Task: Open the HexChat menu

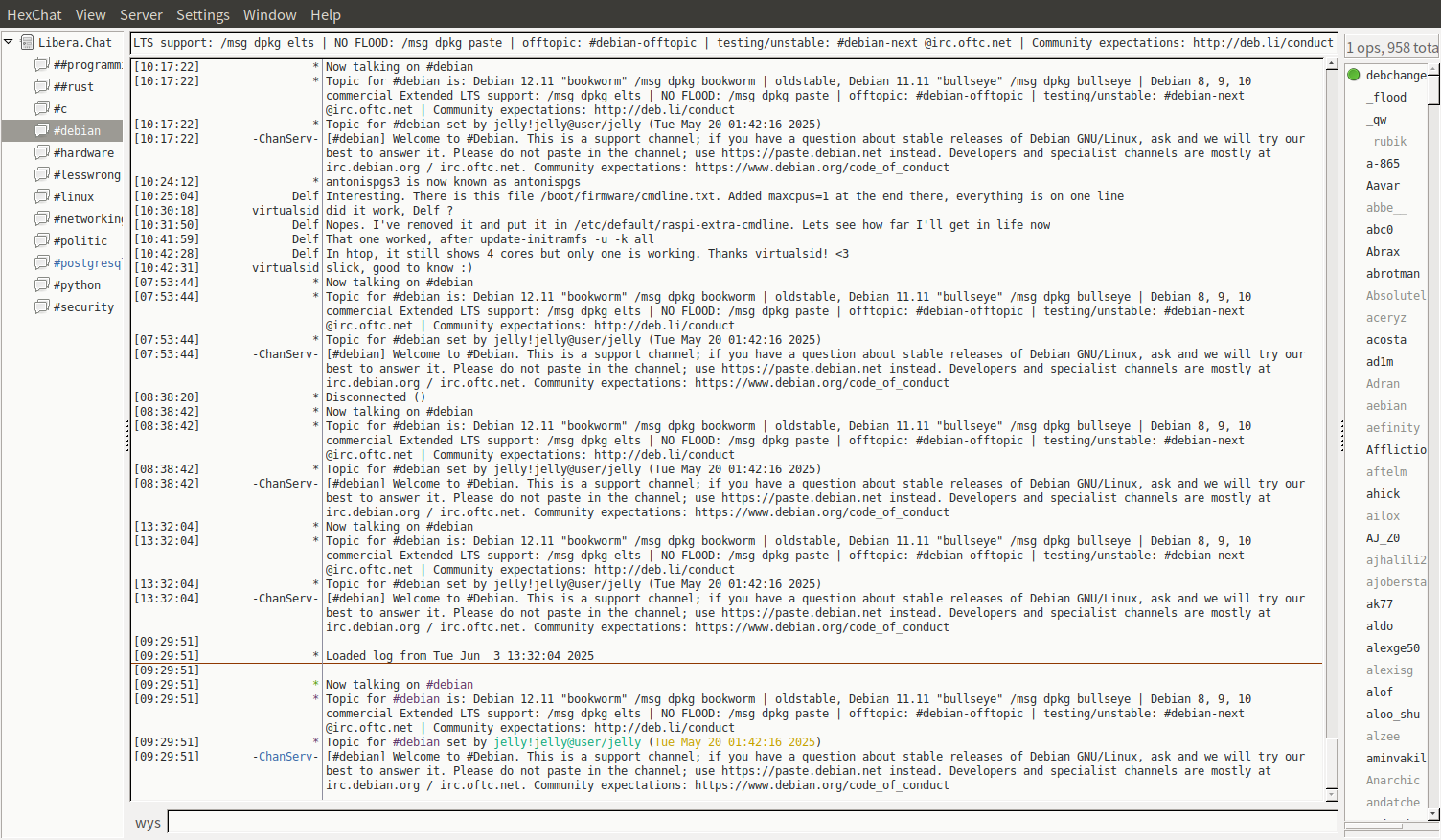Action: tap(34, 14)
